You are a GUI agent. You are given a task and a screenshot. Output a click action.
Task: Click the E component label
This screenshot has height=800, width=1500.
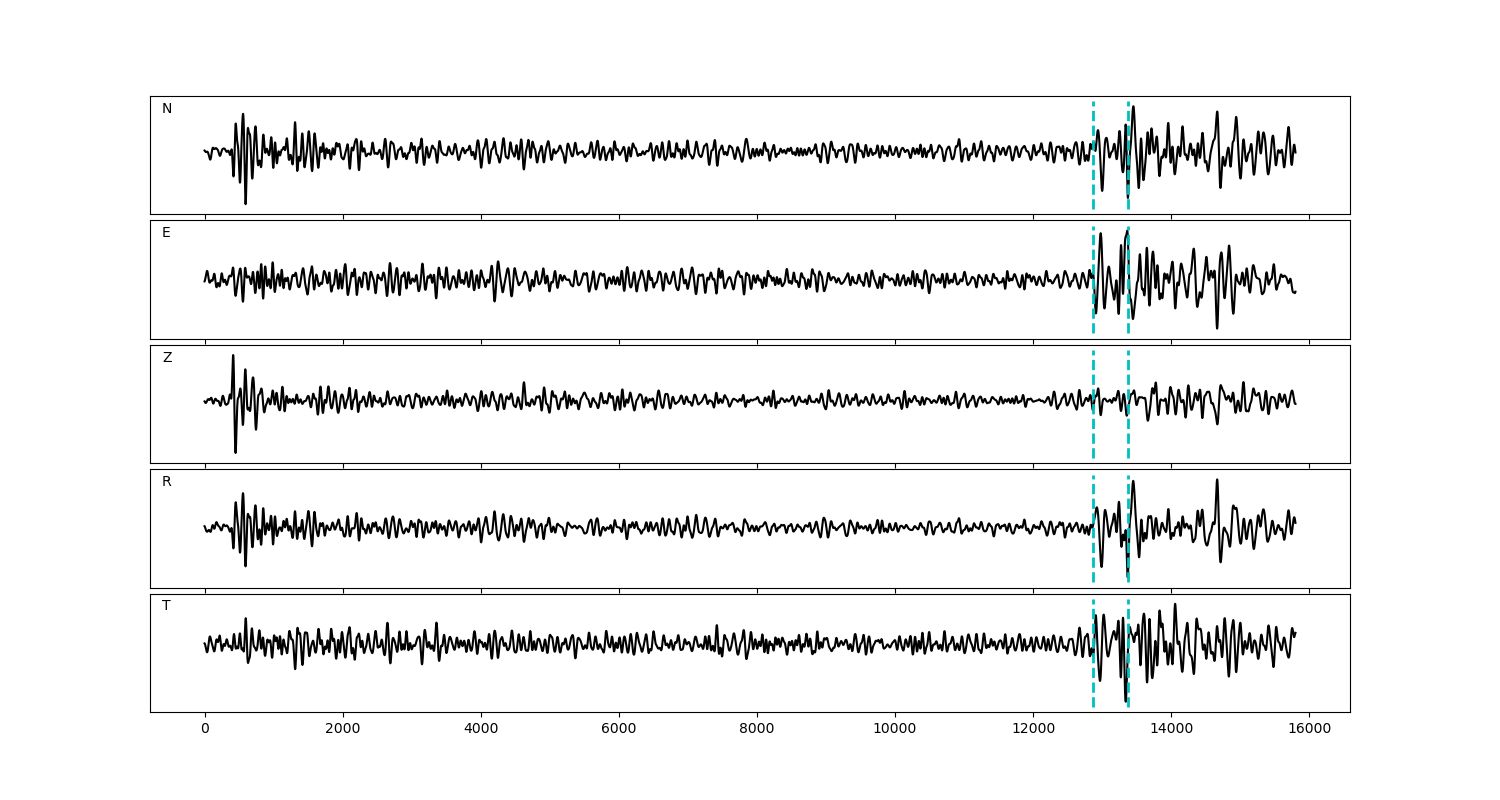tap(166, 233)
